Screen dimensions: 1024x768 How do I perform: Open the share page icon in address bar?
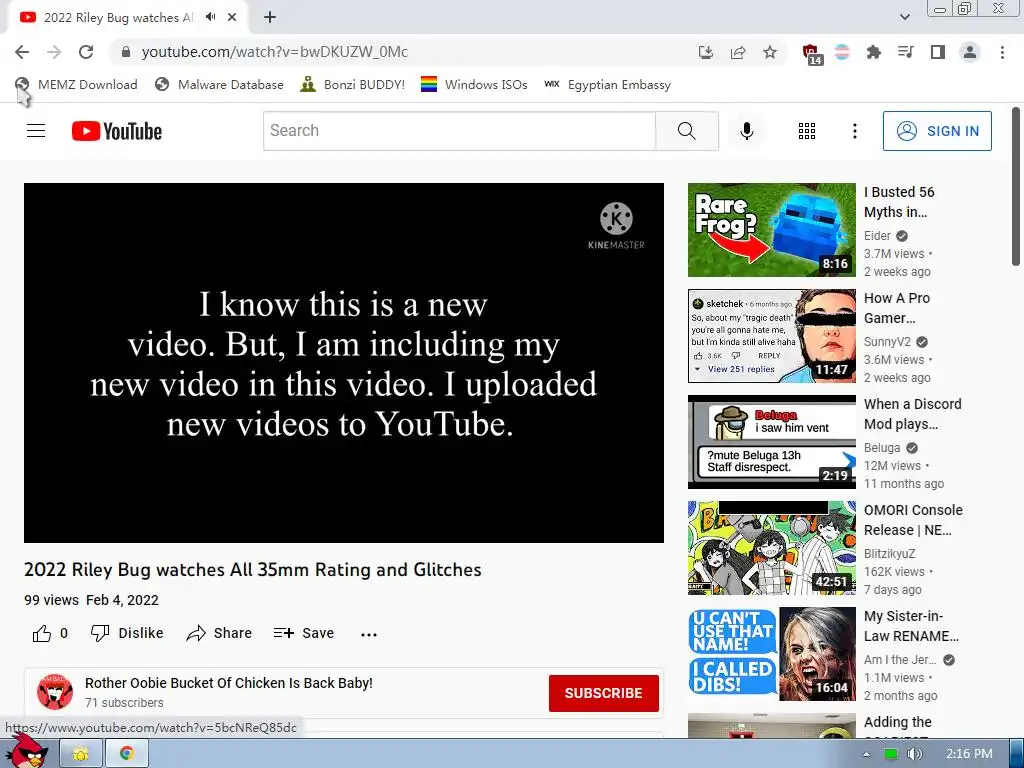[738, 52]
